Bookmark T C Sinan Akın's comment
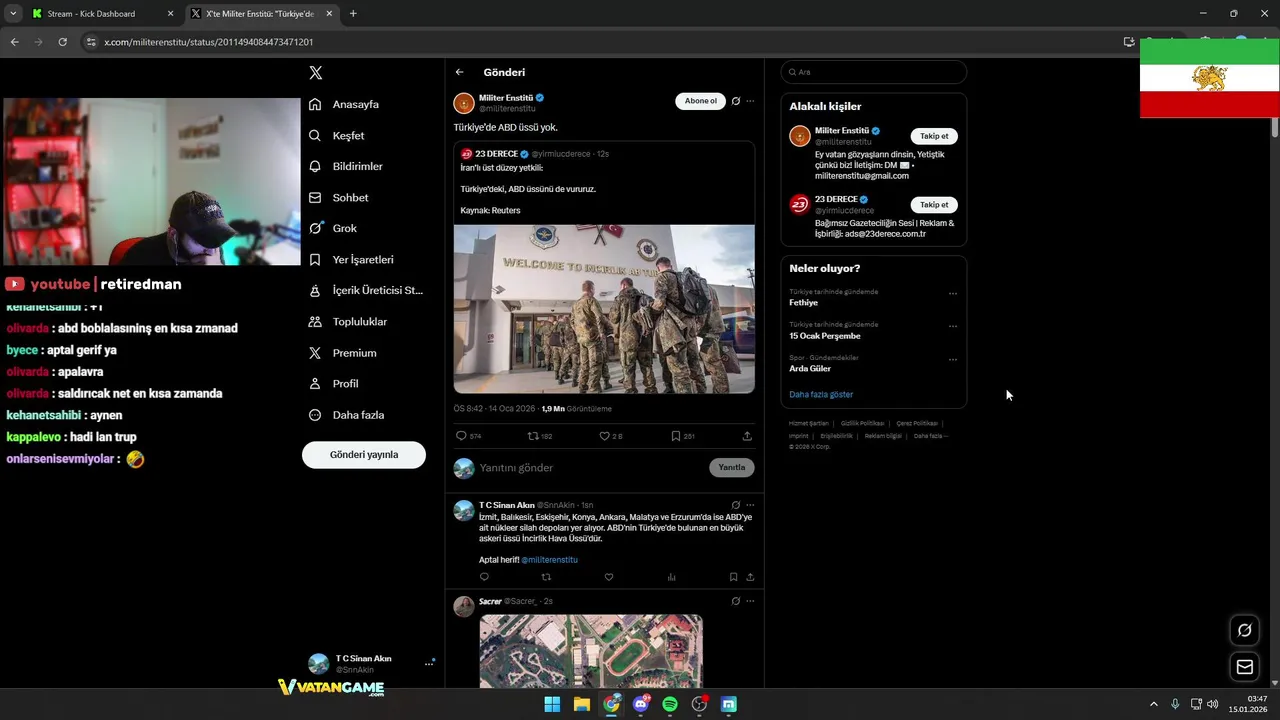Image resolution: width=1280 pixels, height=720 pixels. point(733,577)
